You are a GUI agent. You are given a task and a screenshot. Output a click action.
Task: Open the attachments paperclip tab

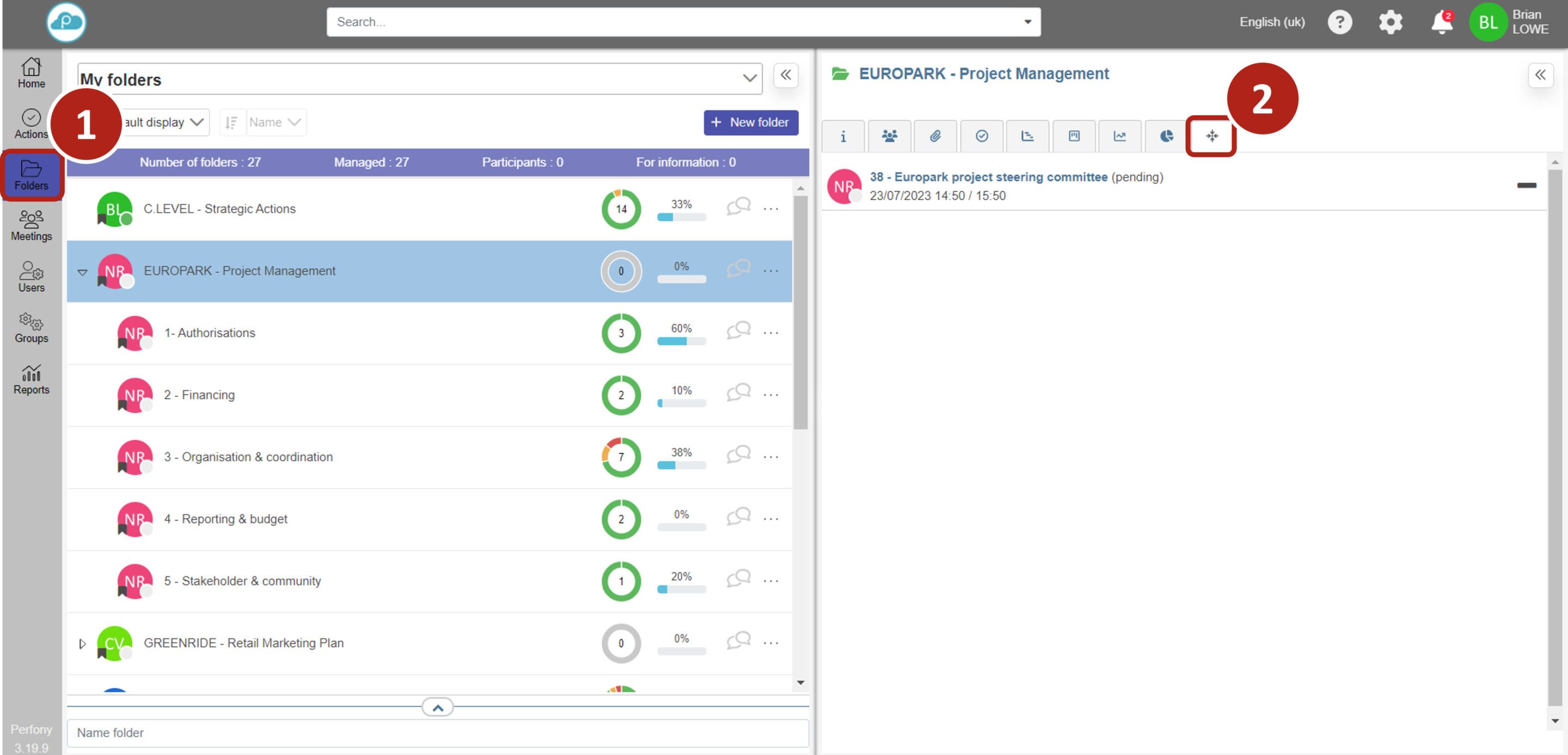click(x=935, y=136)
